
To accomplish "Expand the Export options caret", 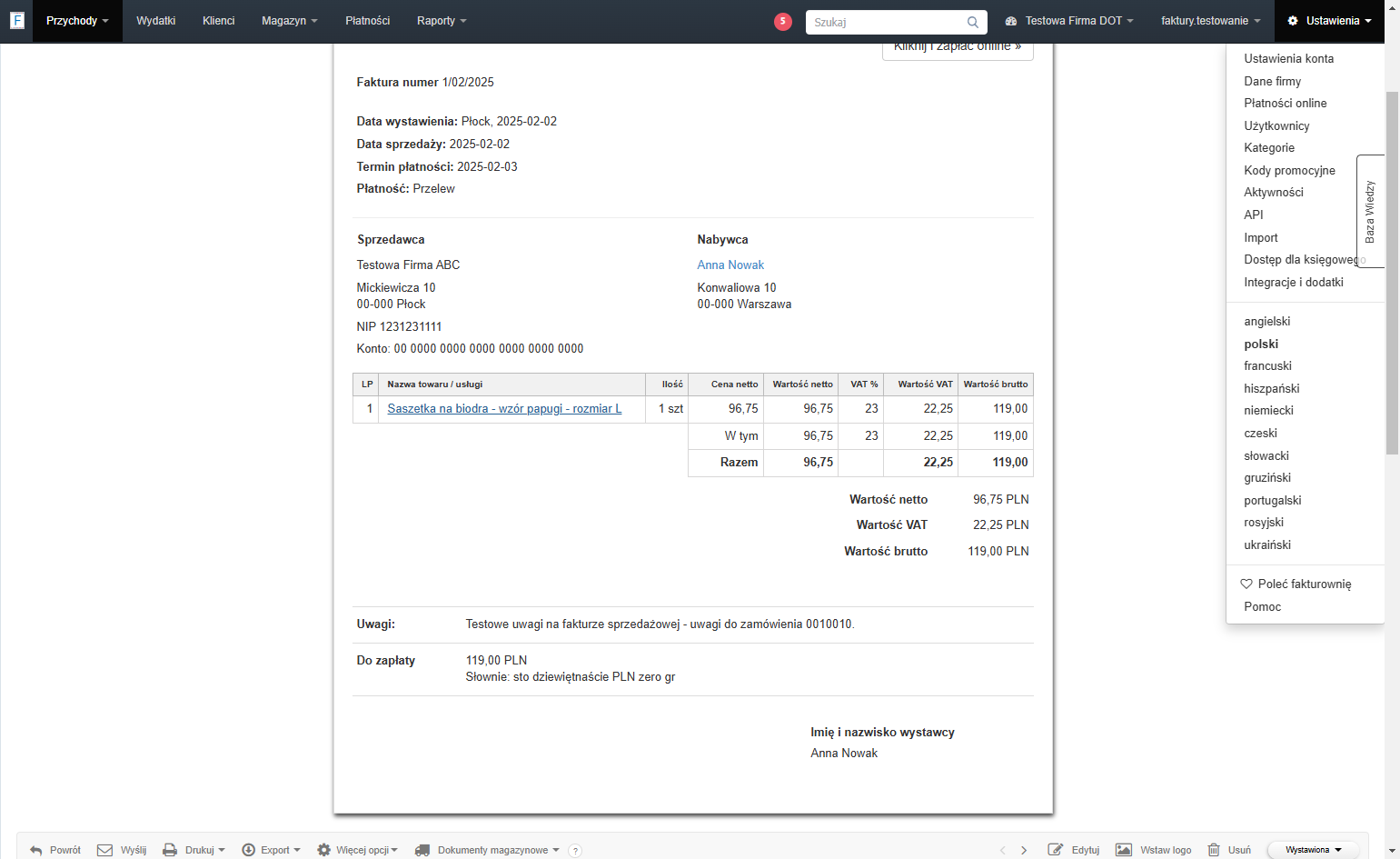I will [297, 851].
